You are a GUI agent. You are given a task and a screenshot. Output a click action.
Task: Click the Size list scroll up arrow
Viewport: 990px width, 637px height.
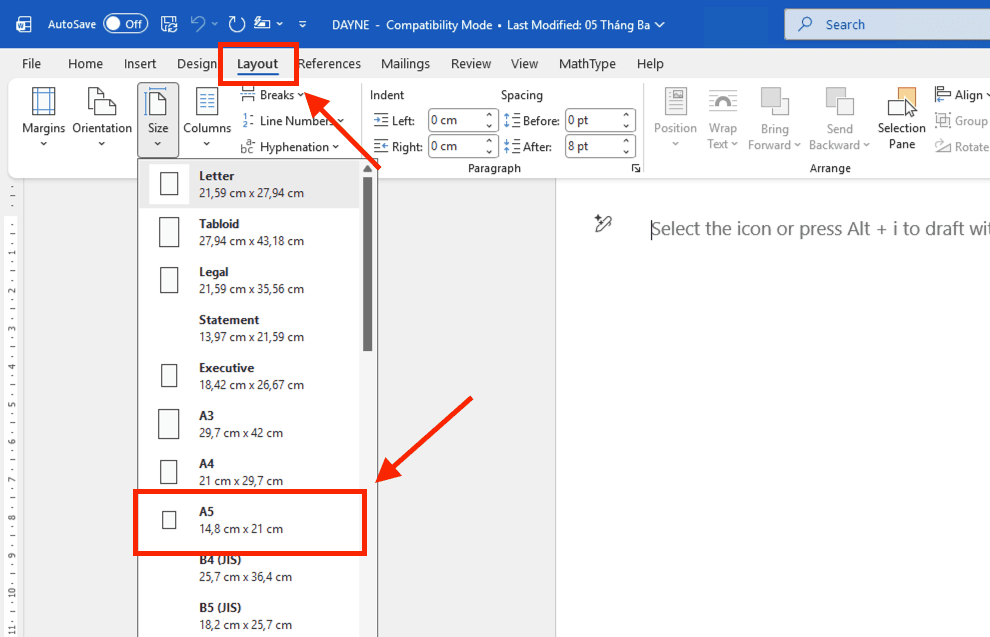(x=367, y=169)
